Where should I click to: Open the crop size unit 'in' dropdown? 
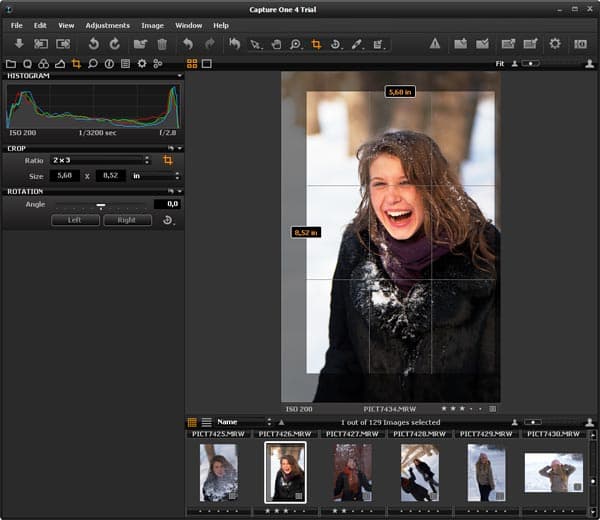155,176
